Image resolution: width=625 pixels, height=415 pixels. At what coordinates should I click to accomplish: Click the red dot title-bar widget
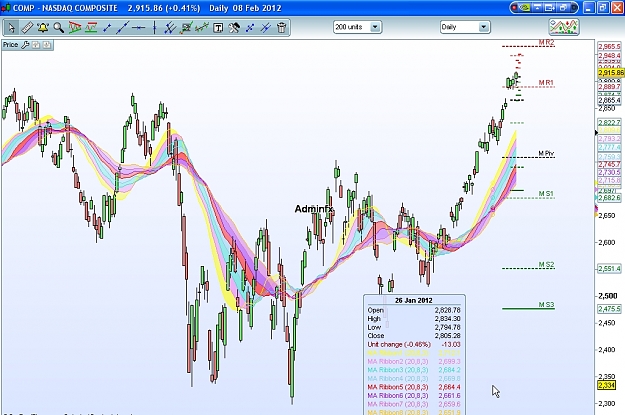coord(515,8)
